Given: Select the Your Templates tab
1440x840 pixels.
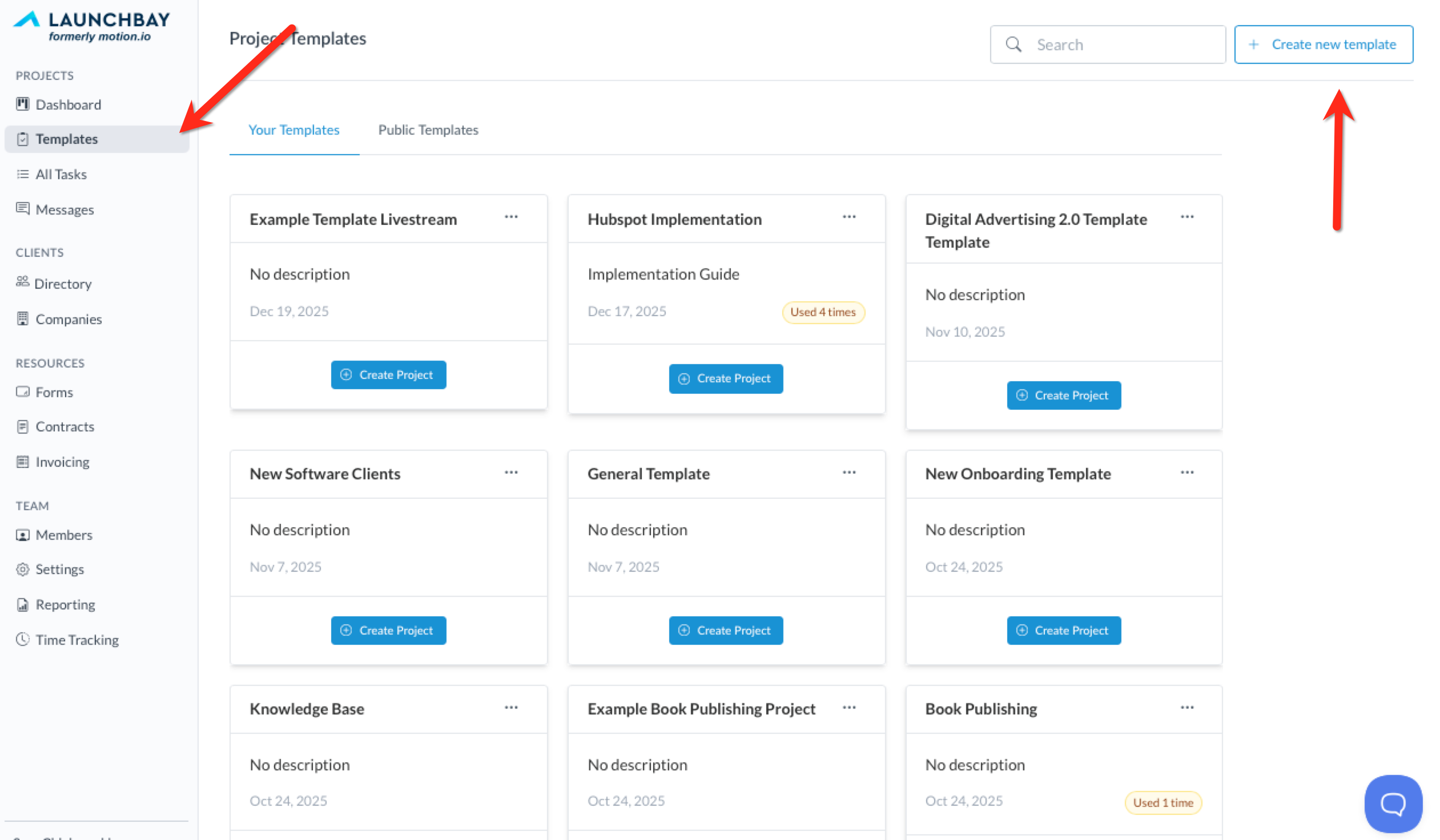Looking at the screenshot, I should coord(293,130).
